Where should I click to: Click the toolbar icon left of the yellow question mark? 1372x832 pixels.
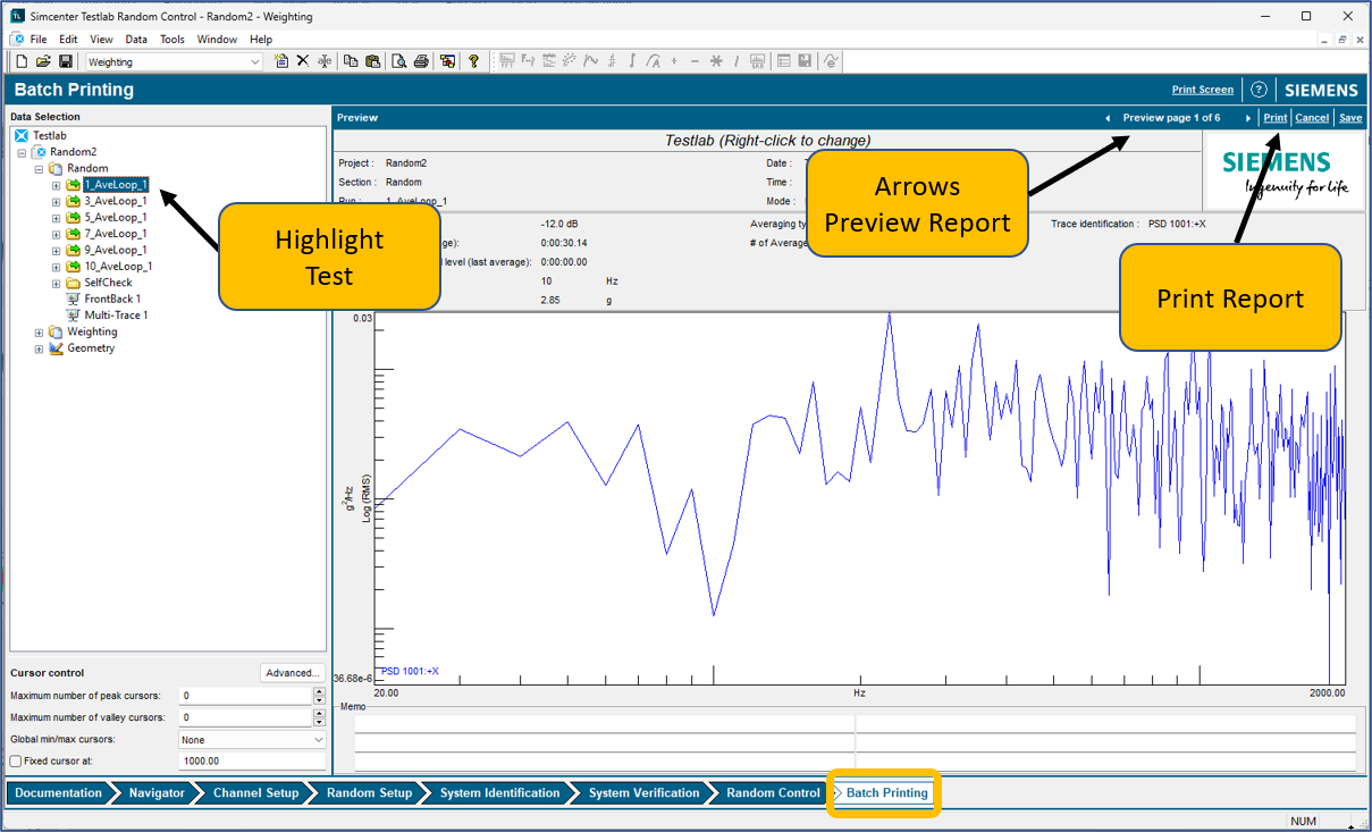tap(447, 62)
